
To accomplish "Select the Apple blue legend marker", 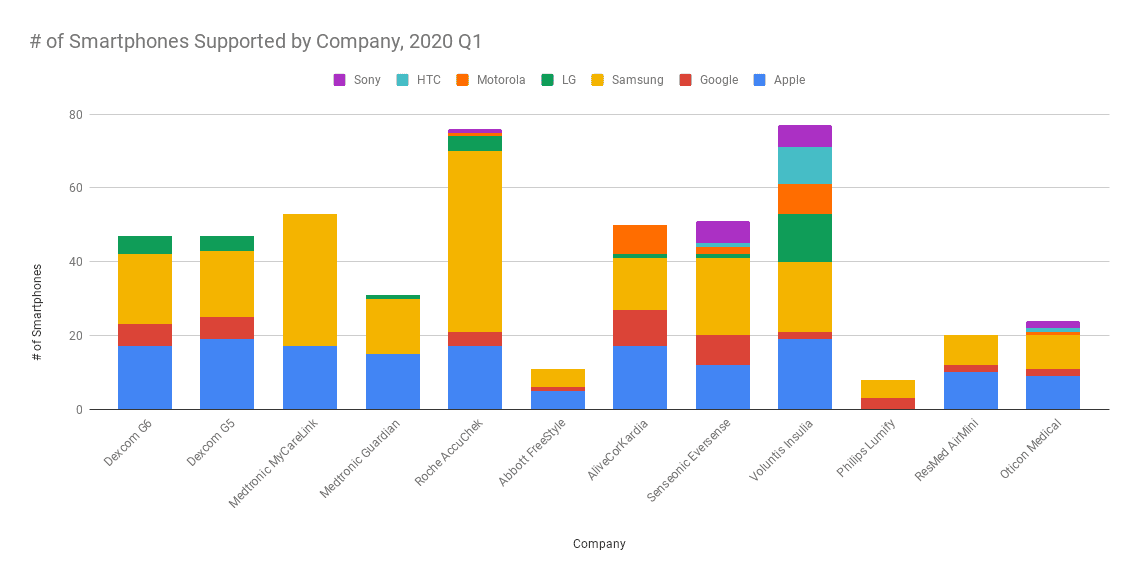I will [759, 80].
